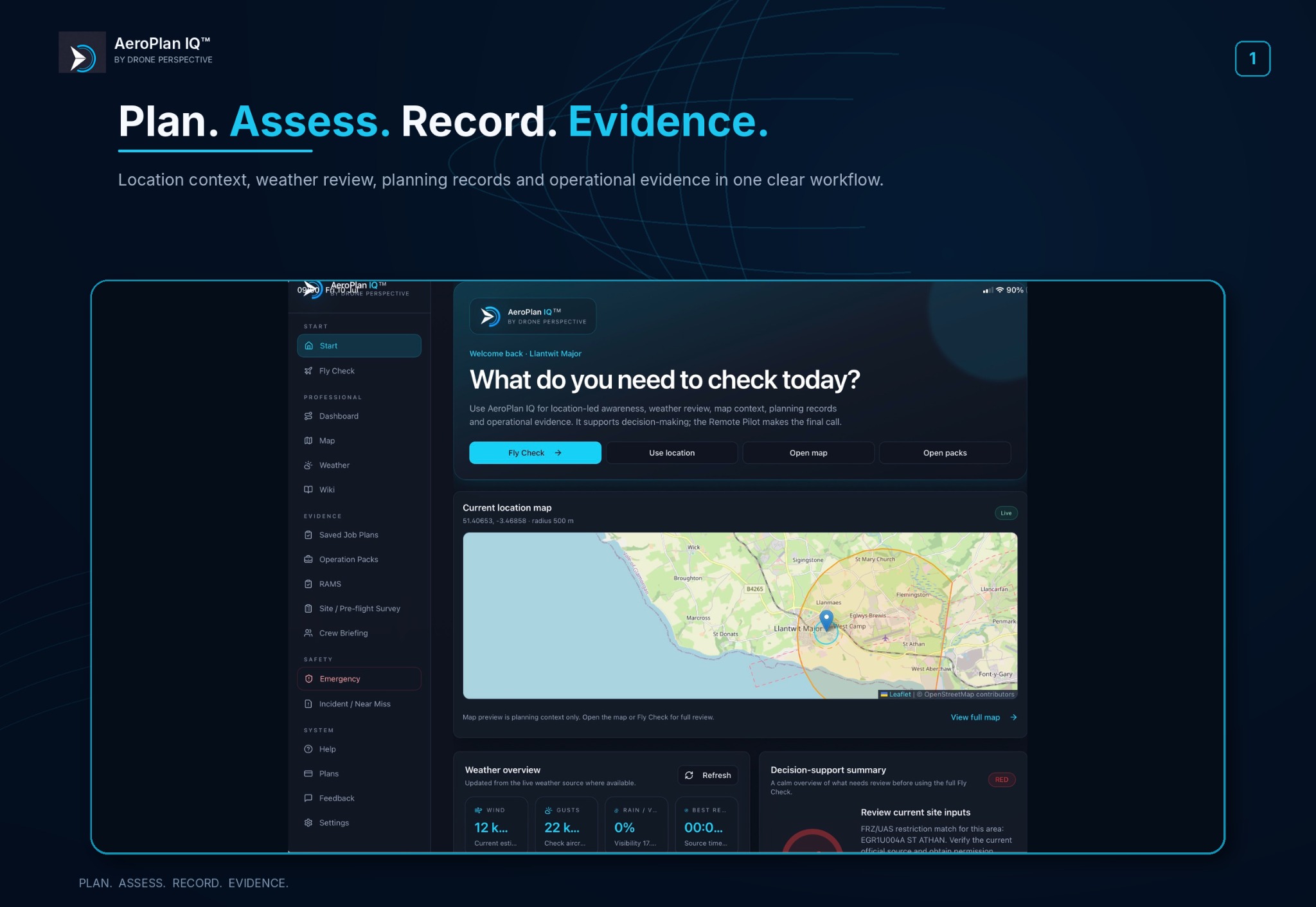Image resolution: width=1316 pixels, height=907 pixels.
Task: Click the Use location button
Action: coord(671,453)
